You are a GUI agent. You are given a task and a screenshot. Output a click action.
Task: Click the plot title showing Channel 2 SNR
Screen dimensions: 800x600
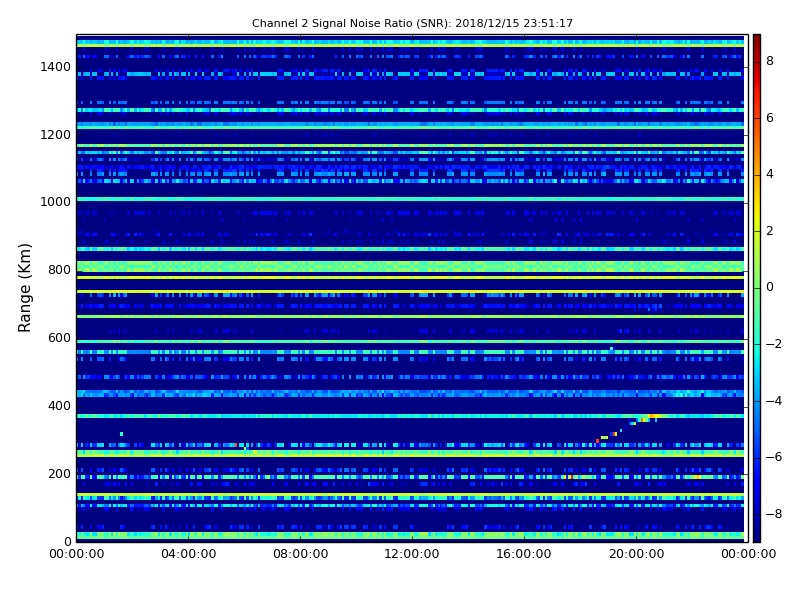tap(412, 23)
